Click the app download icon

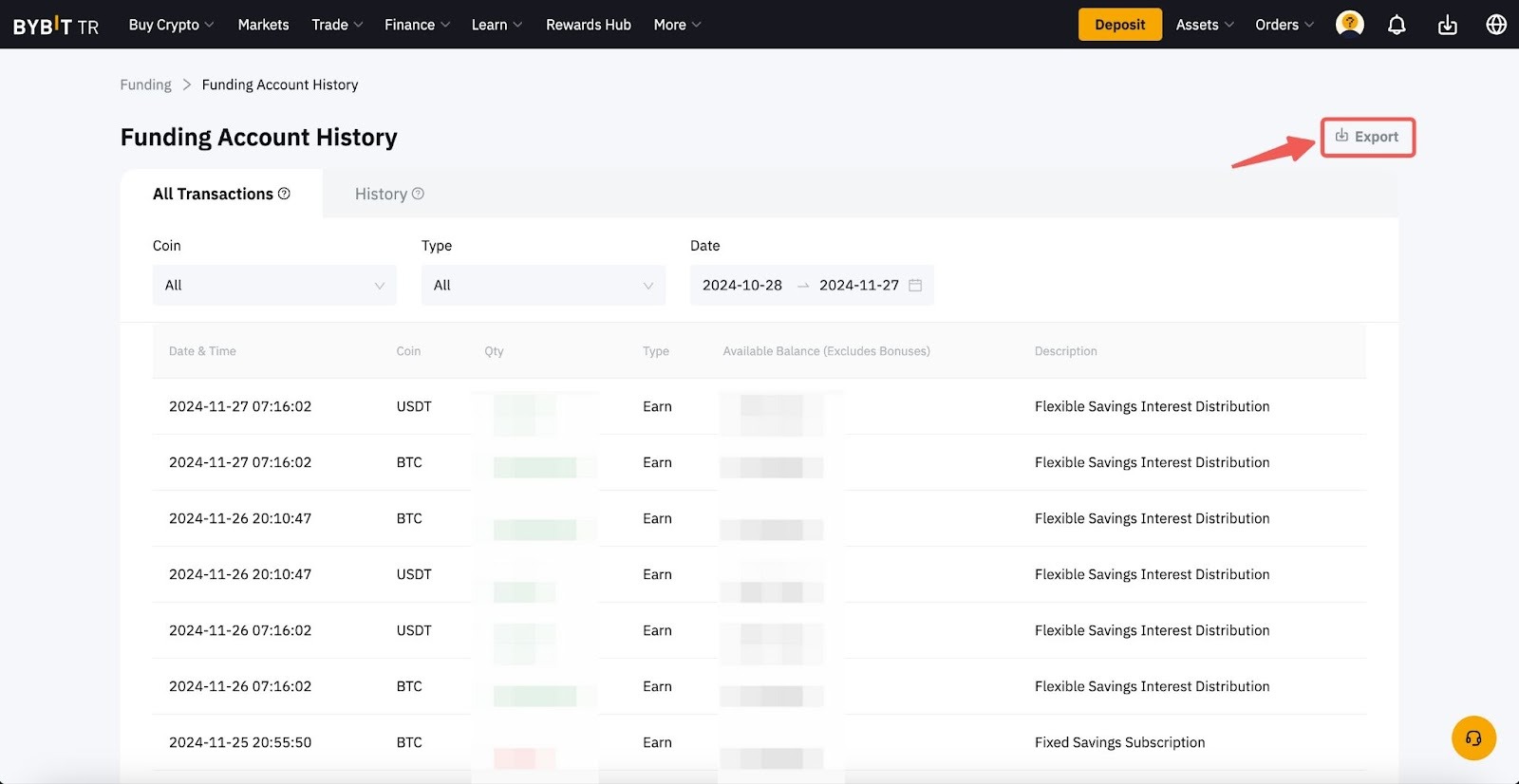click(1447, 25)
